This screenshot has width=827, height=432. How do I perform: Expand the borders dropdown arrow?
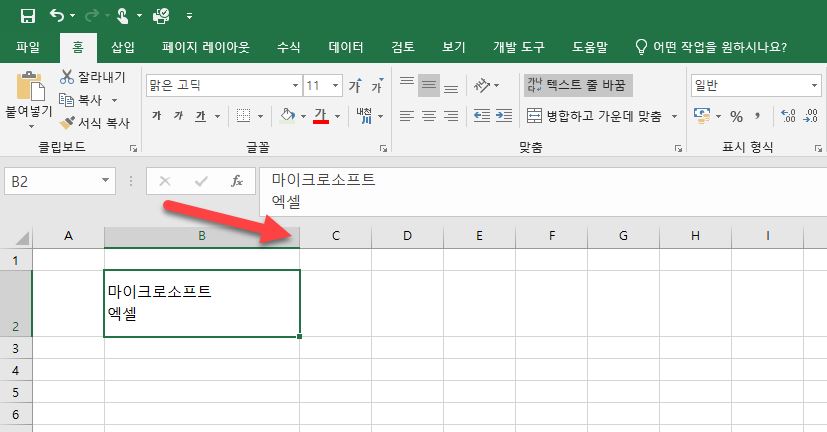tap(261, 117)
